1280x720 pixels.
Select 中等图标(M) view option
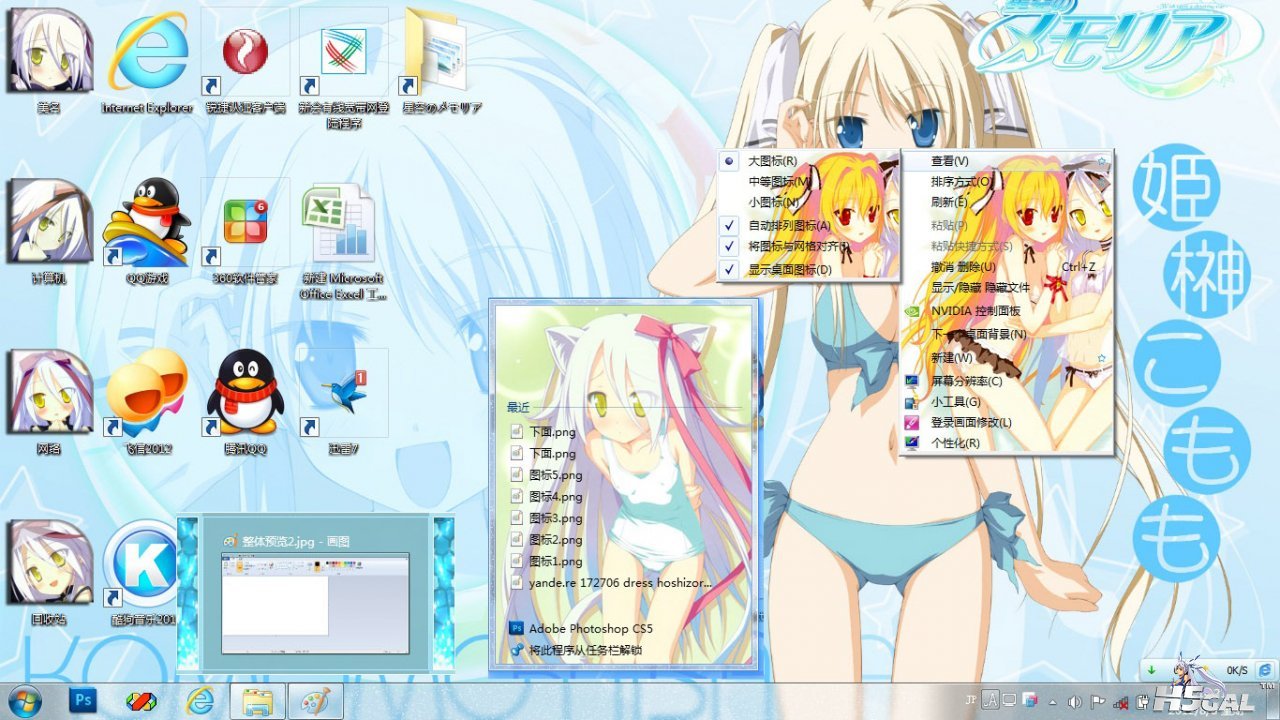click(808, 182)
